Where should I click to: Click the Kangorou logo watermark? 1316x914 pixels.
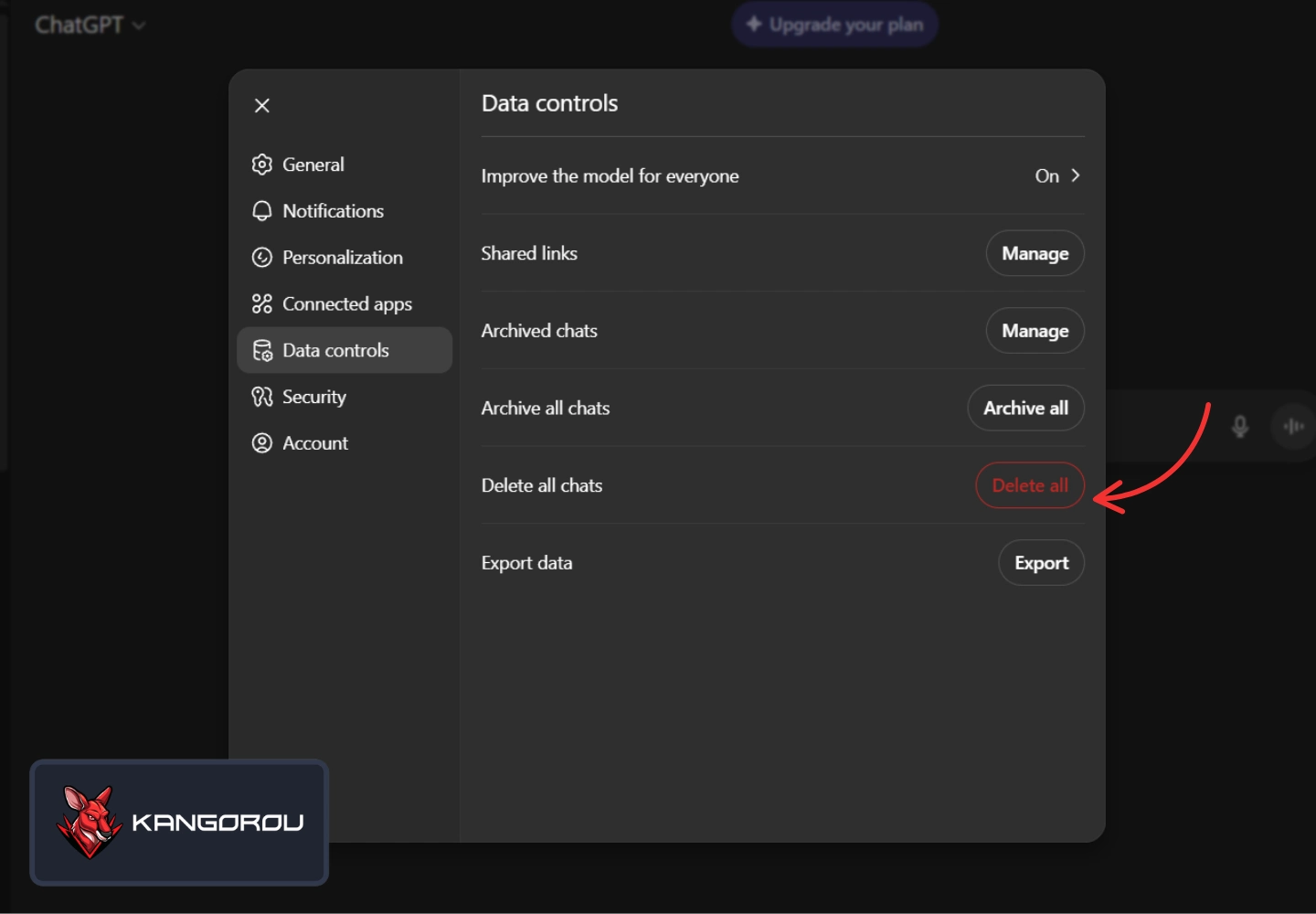179,823
